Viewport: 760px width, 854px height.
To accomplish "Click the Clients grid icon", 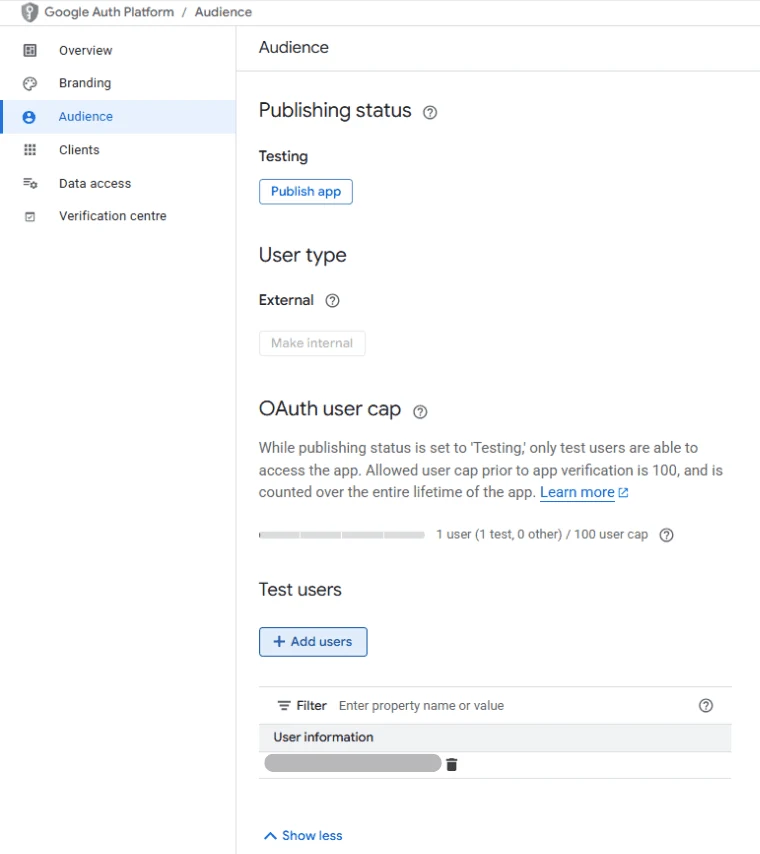I will point(30,150).
